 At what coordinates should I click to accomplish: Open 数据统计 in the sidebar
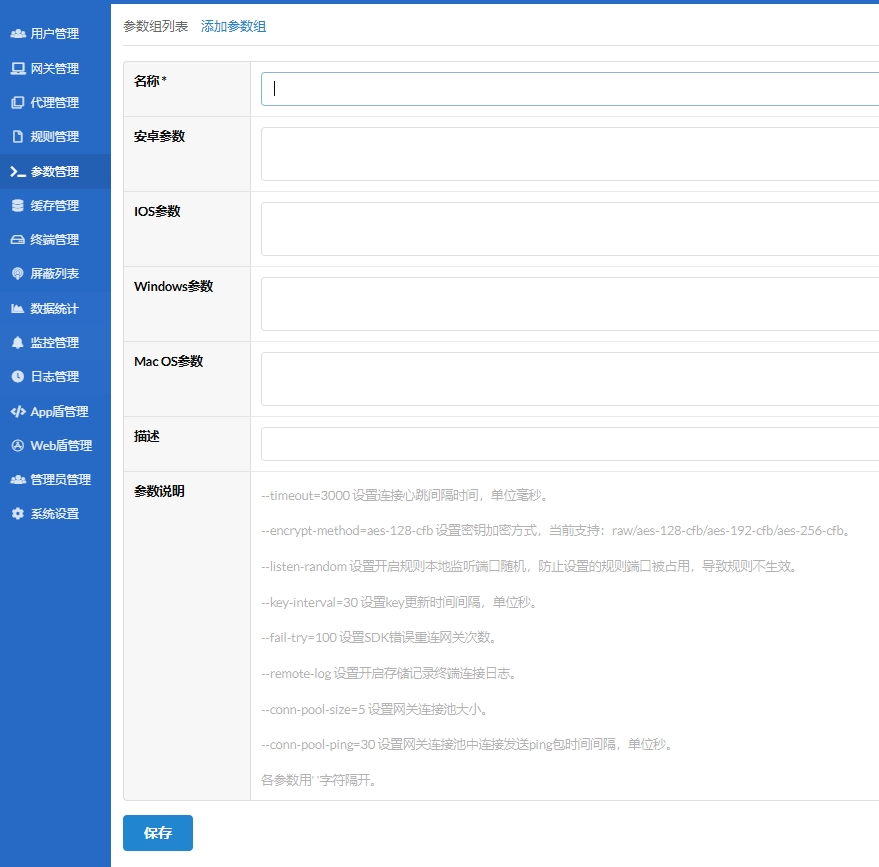pos(54,309)
